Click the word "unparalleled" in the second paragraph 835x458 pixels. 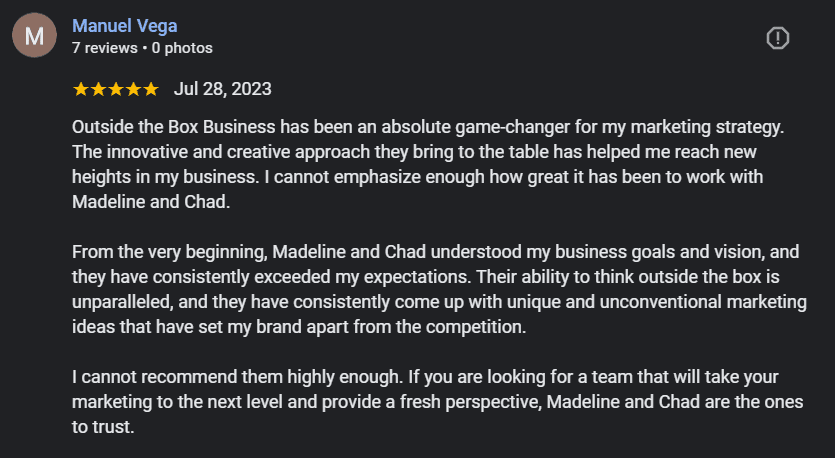pos(122,302)
